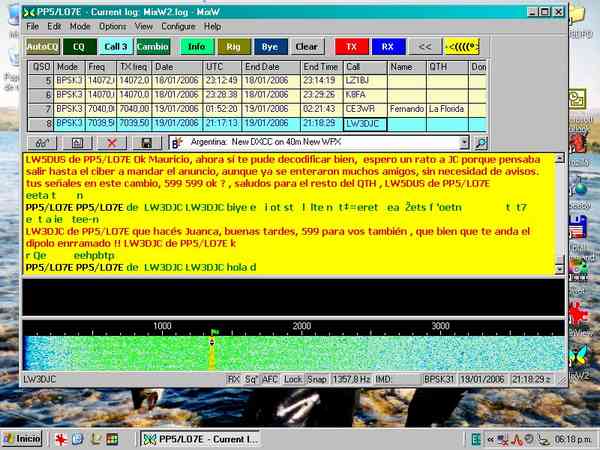
Task: Click the La Florida QTH cell
Action: click(x=447, y=109)
